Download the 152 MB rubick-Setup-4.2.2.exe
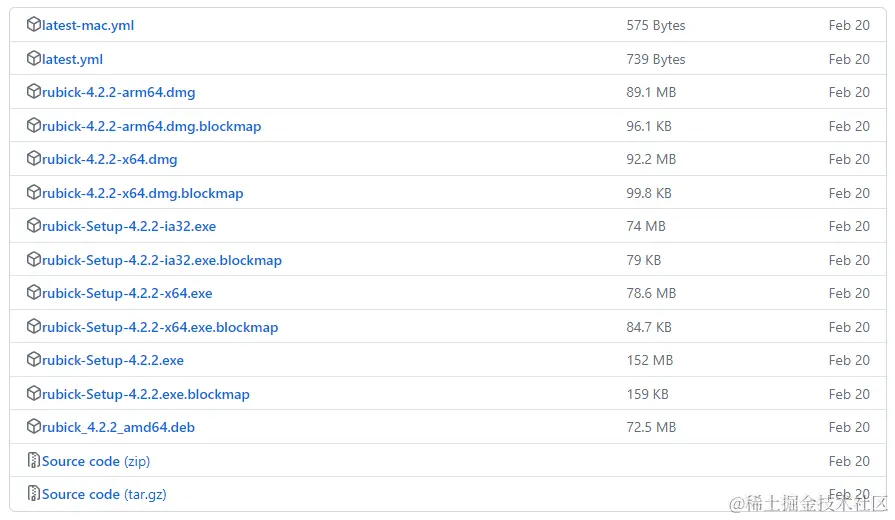Screen dimensions: 895x520 112,360
